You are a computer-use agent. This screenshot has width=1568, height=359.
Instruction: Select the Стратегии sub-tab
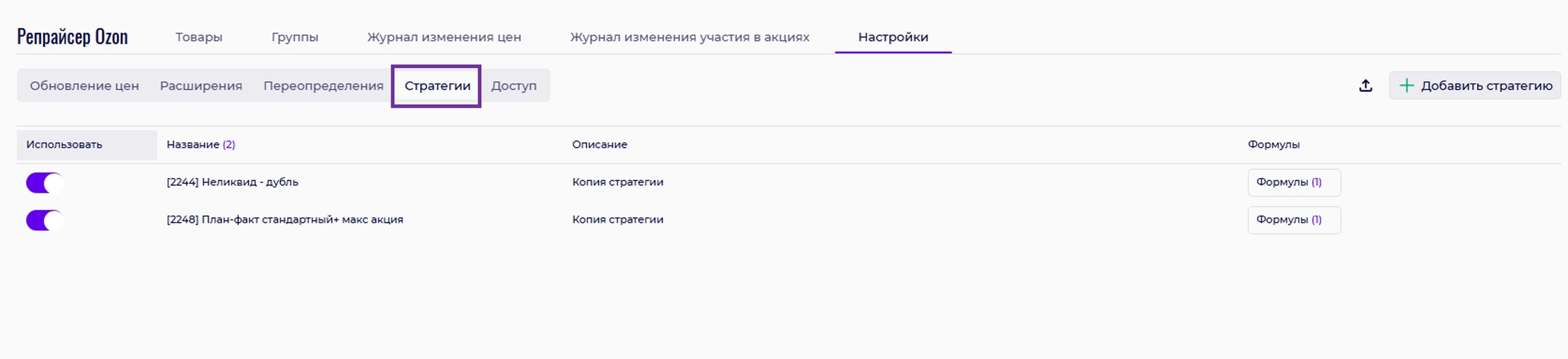pos(437,86)
